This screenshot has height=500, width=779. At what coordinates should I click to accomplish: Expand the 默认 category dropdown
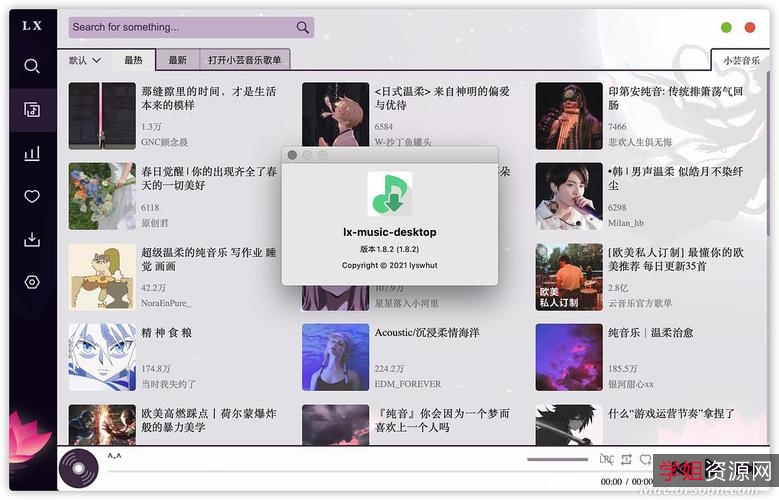(84, 60)
